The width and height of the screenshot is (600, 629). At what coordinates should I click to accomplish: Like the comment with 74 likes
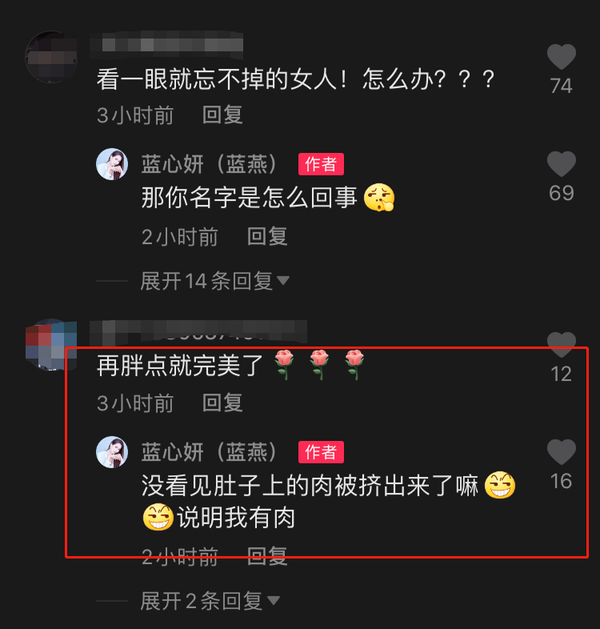[561, 57]
